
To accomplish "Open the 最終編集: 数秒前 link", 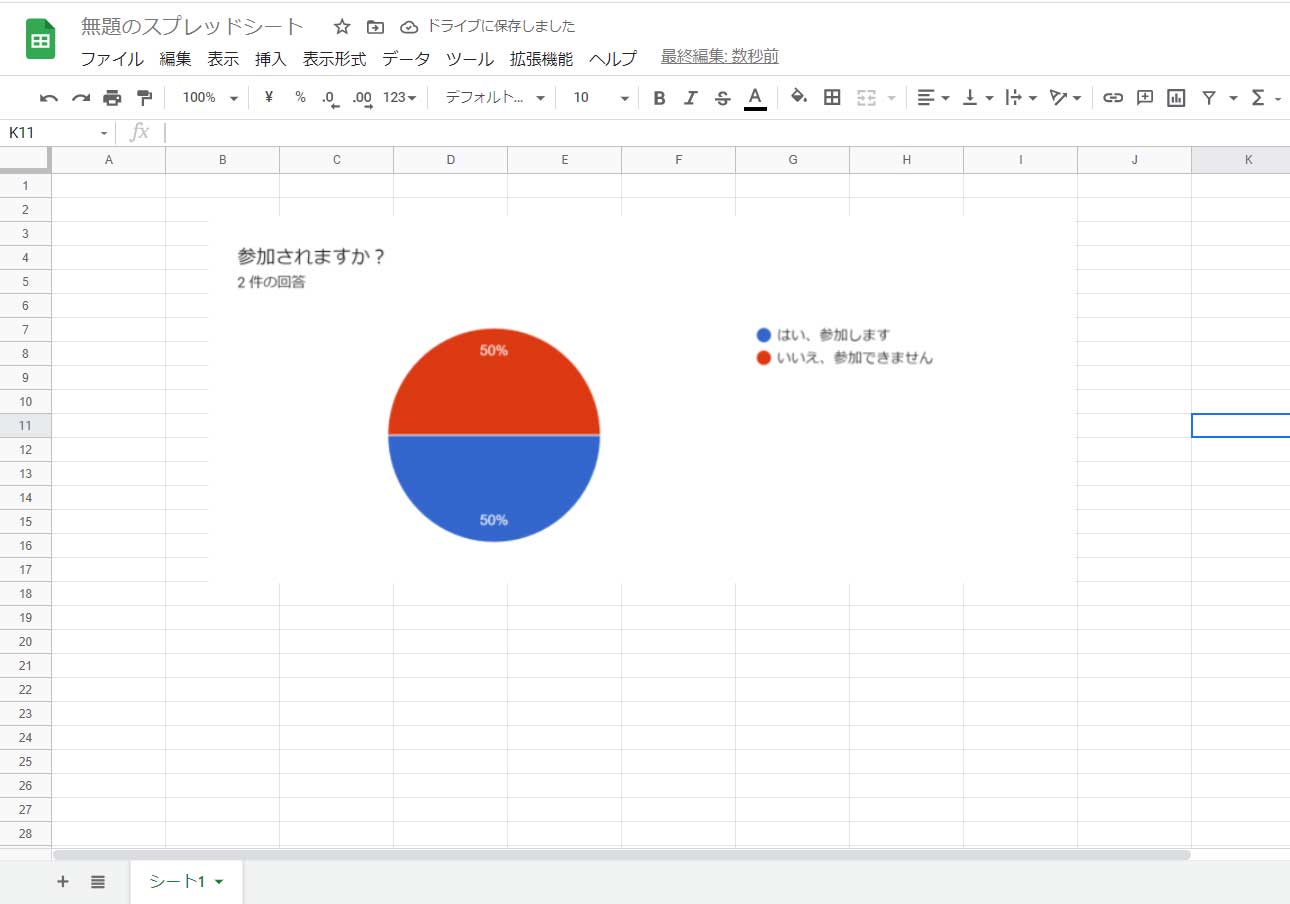I will [x=719, y=57].
